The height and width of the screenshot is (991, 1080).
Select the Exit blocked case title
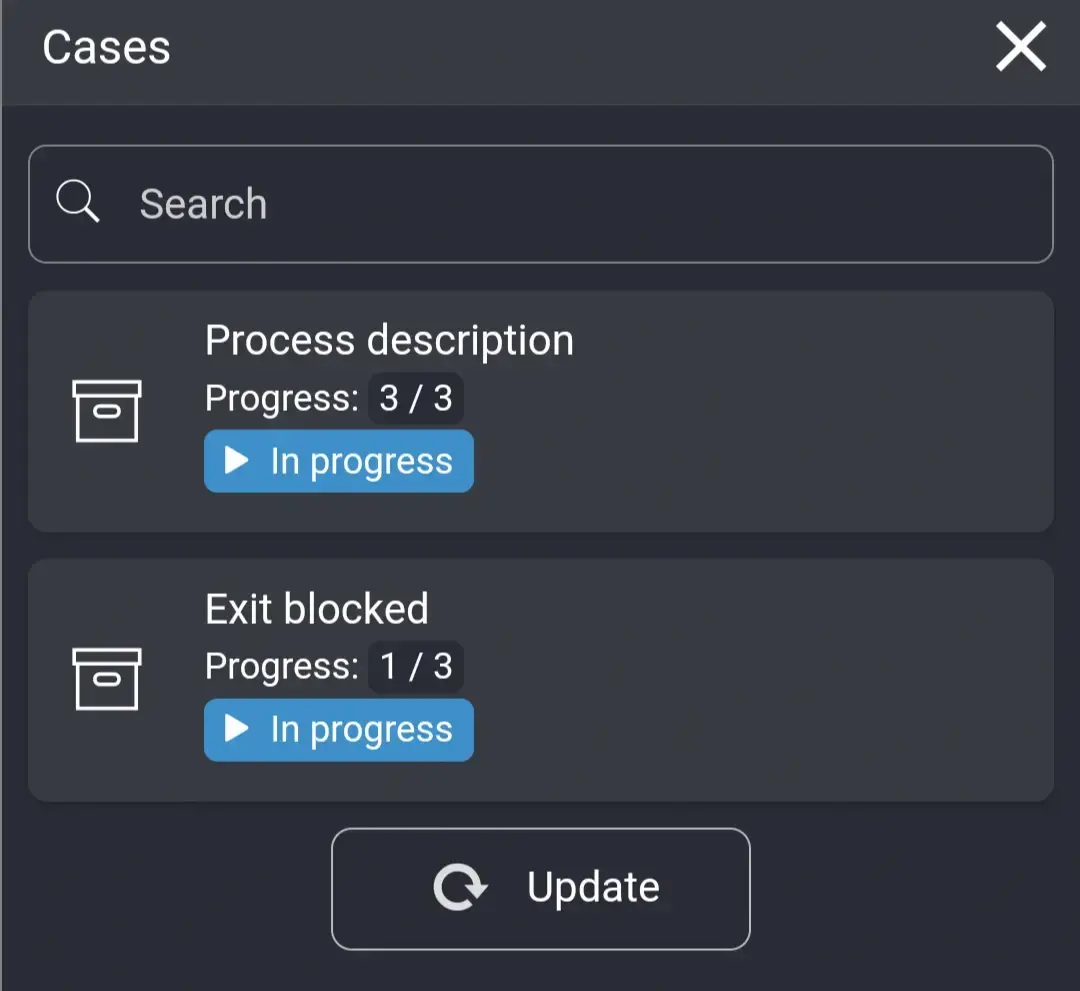(x=316, y=608)
